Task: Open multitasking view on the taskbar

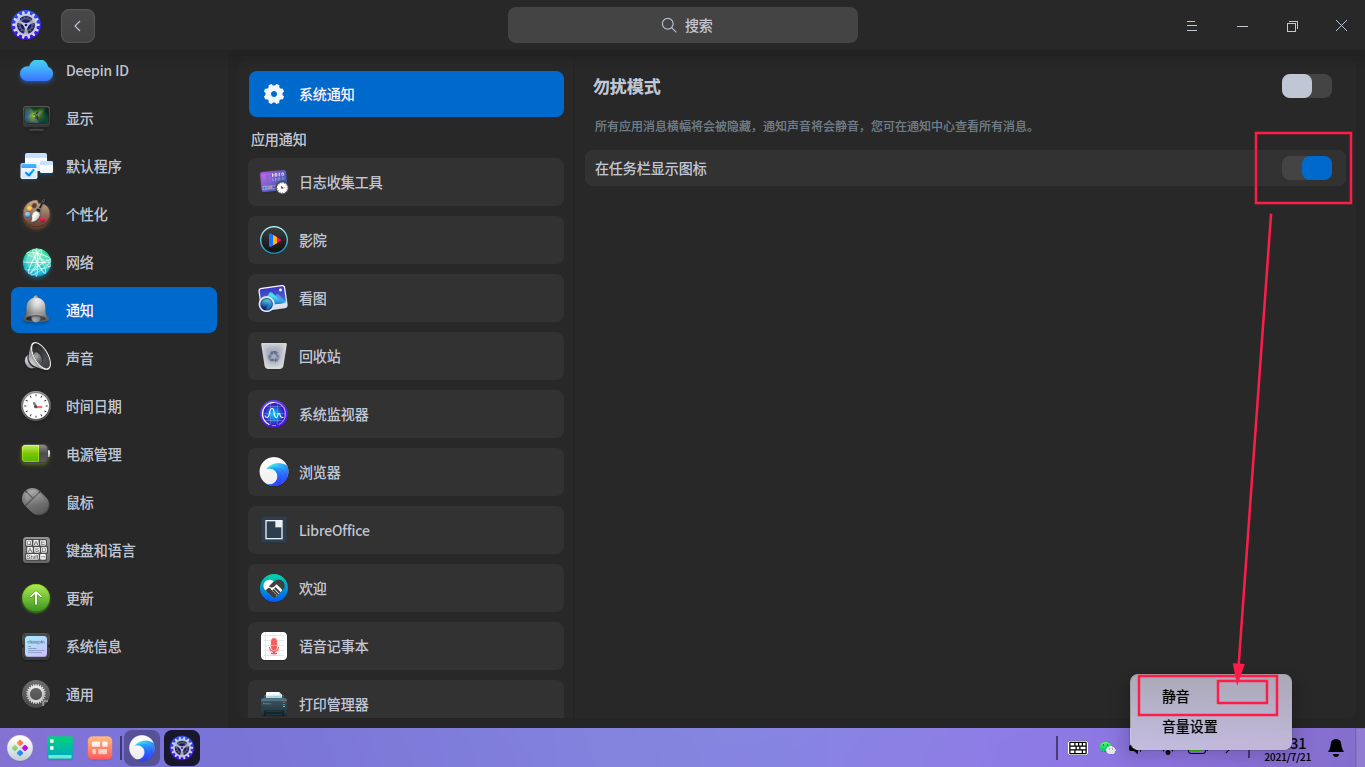Action: pyautogui.click(x=100, y=748)
